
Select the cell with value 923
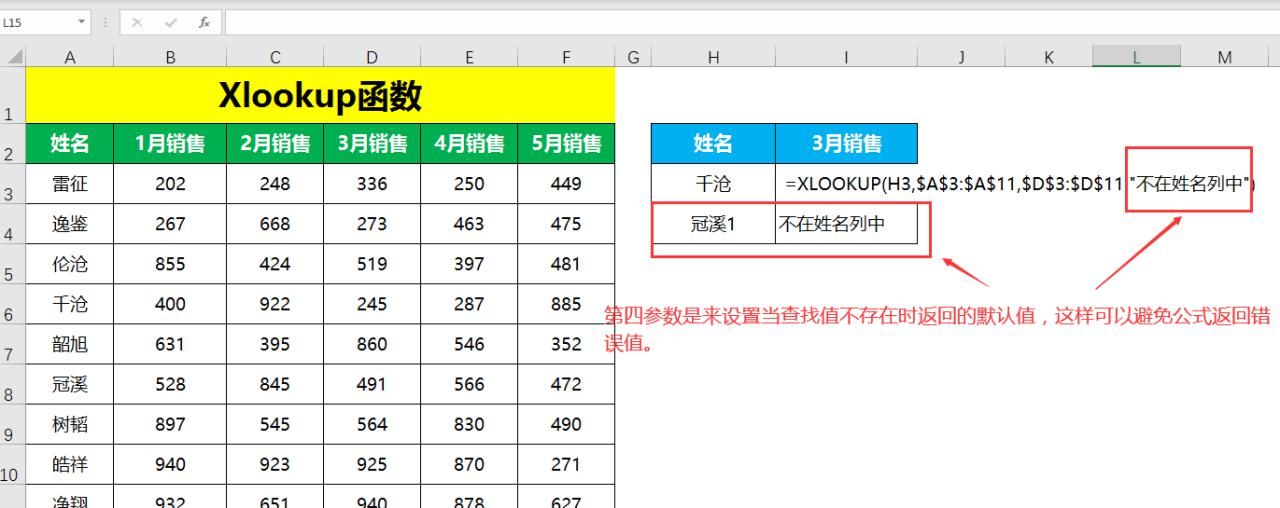275,464
